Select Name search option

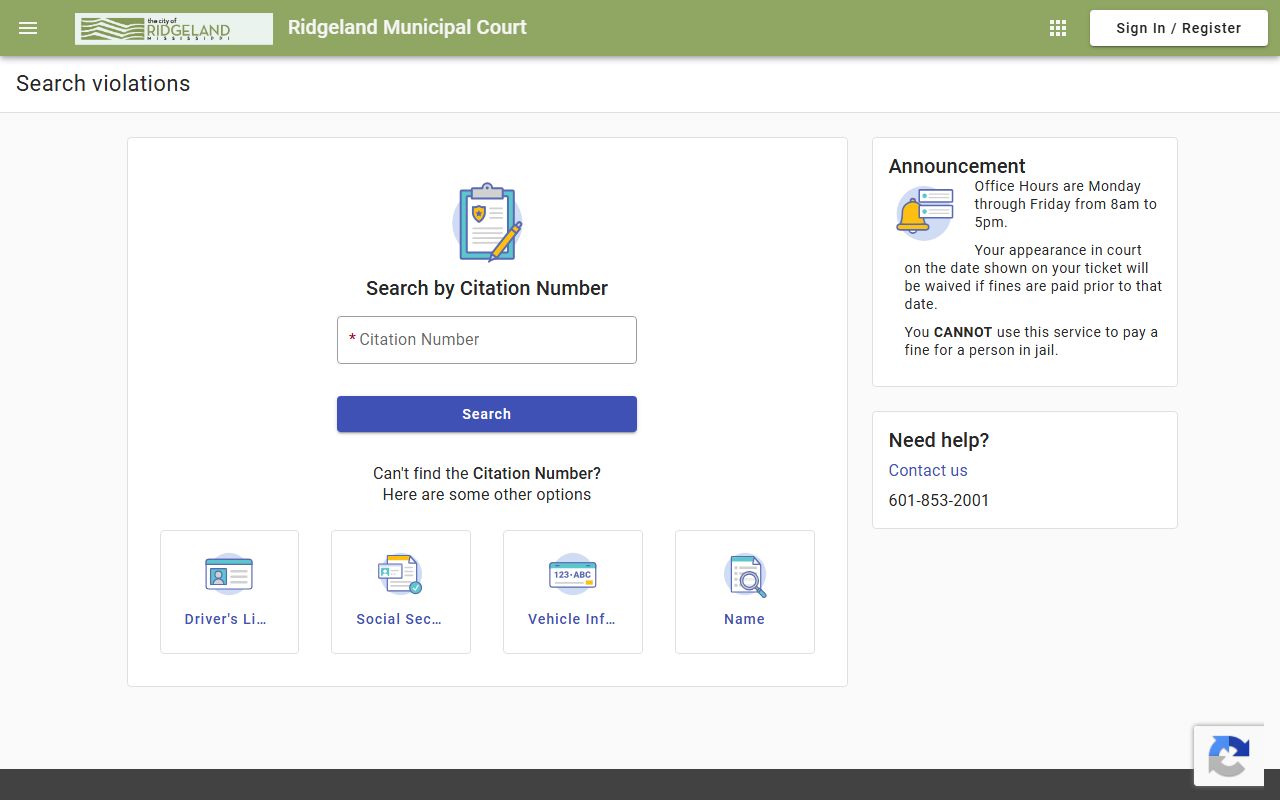745,592
